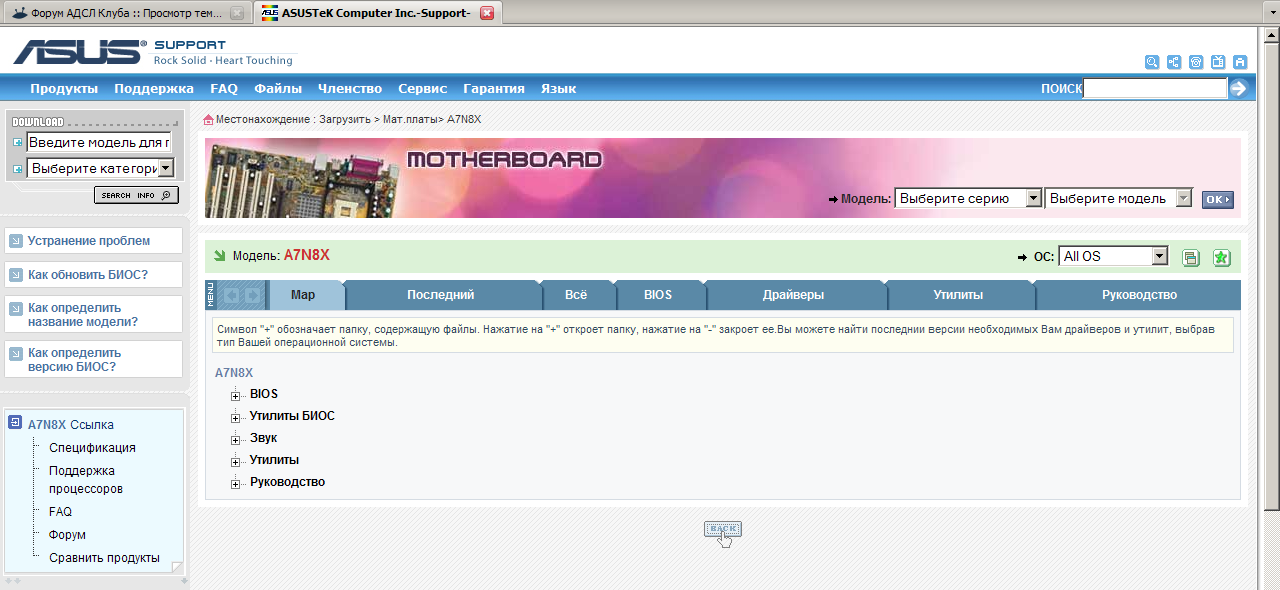
Task: Open the sitemap icon in header
Action: (x=1174, y=62)
